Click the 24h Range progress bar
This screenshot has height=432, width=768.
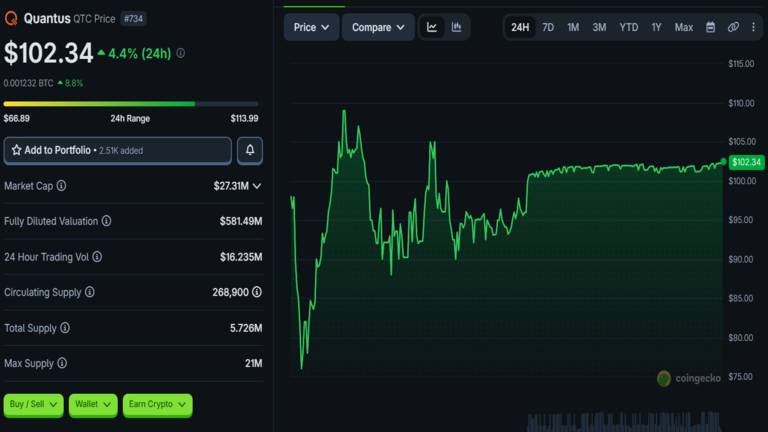coord(131,104)
